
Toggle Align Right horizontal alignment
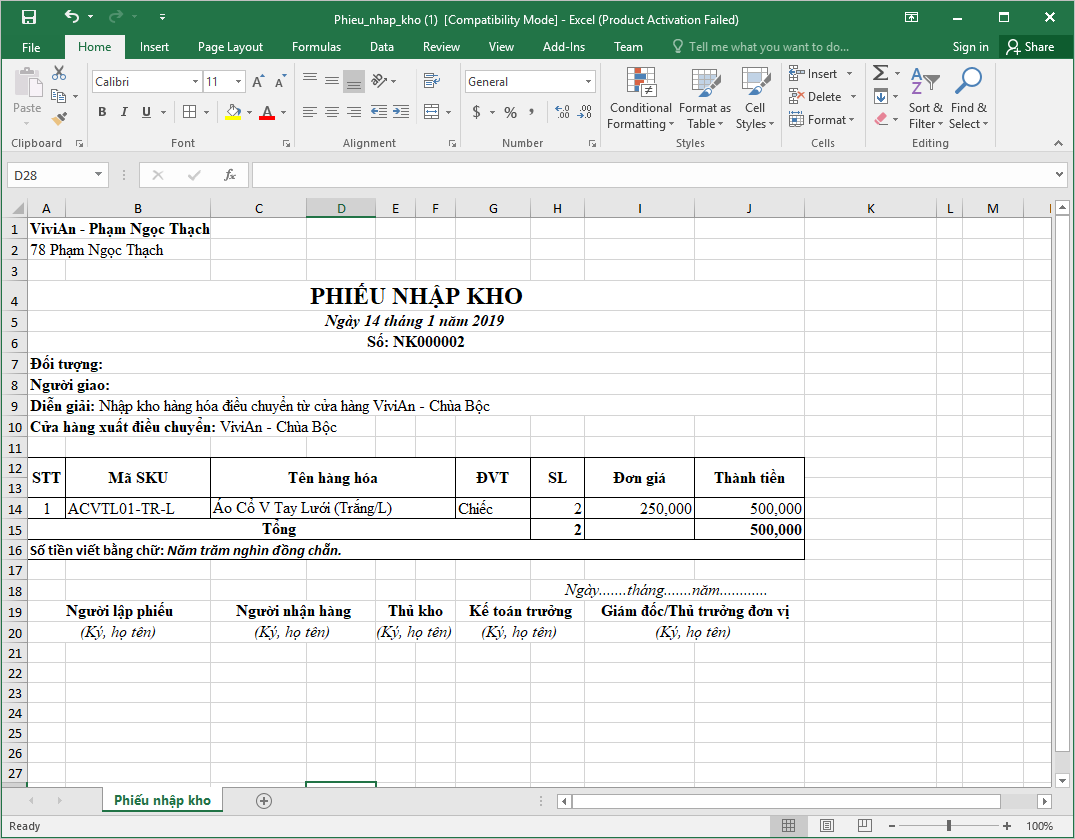tap(354, 112)
